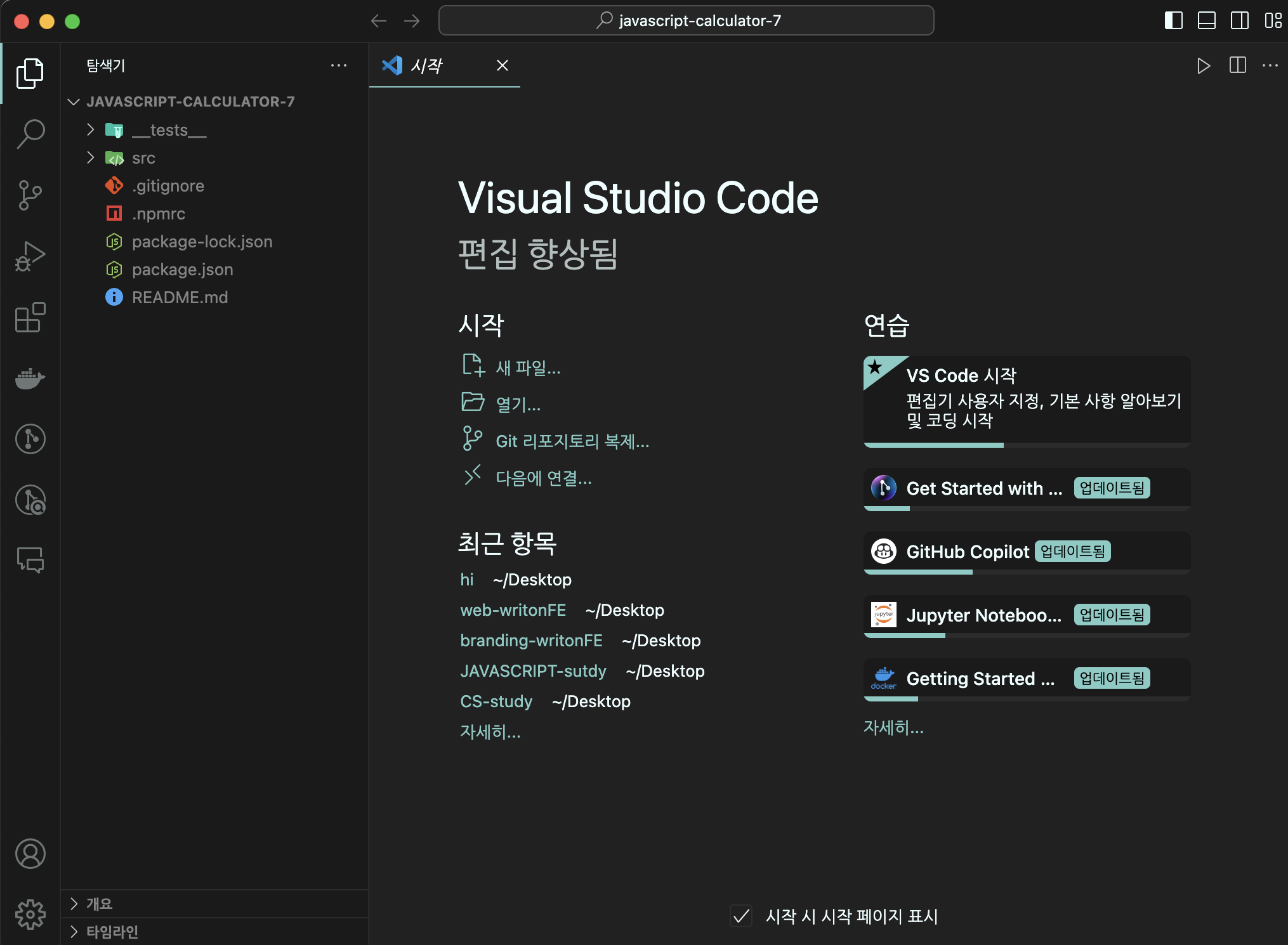Open the chat comments view icon

click(30, 560)
